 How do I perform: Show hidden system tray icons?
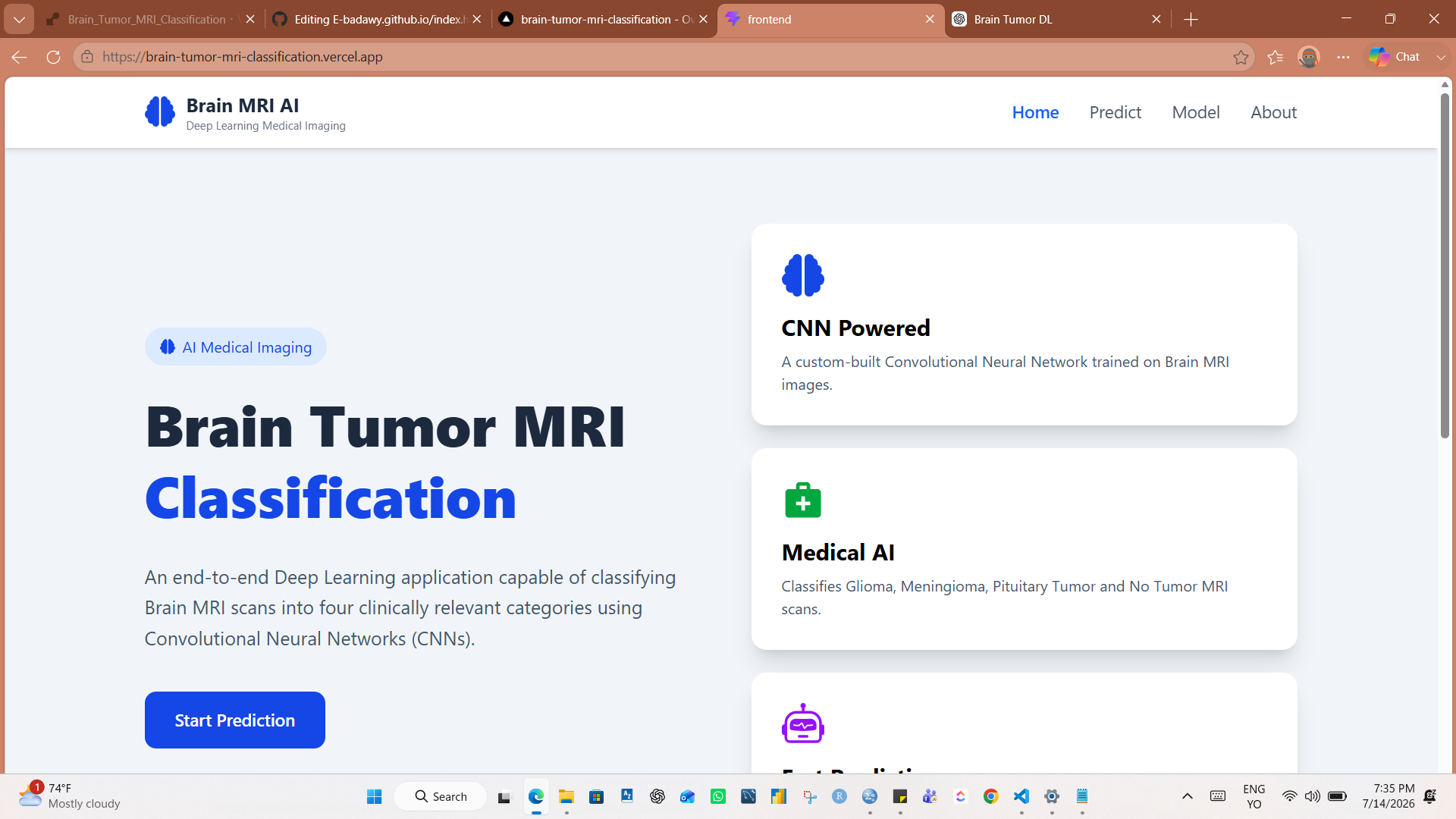1188,796
